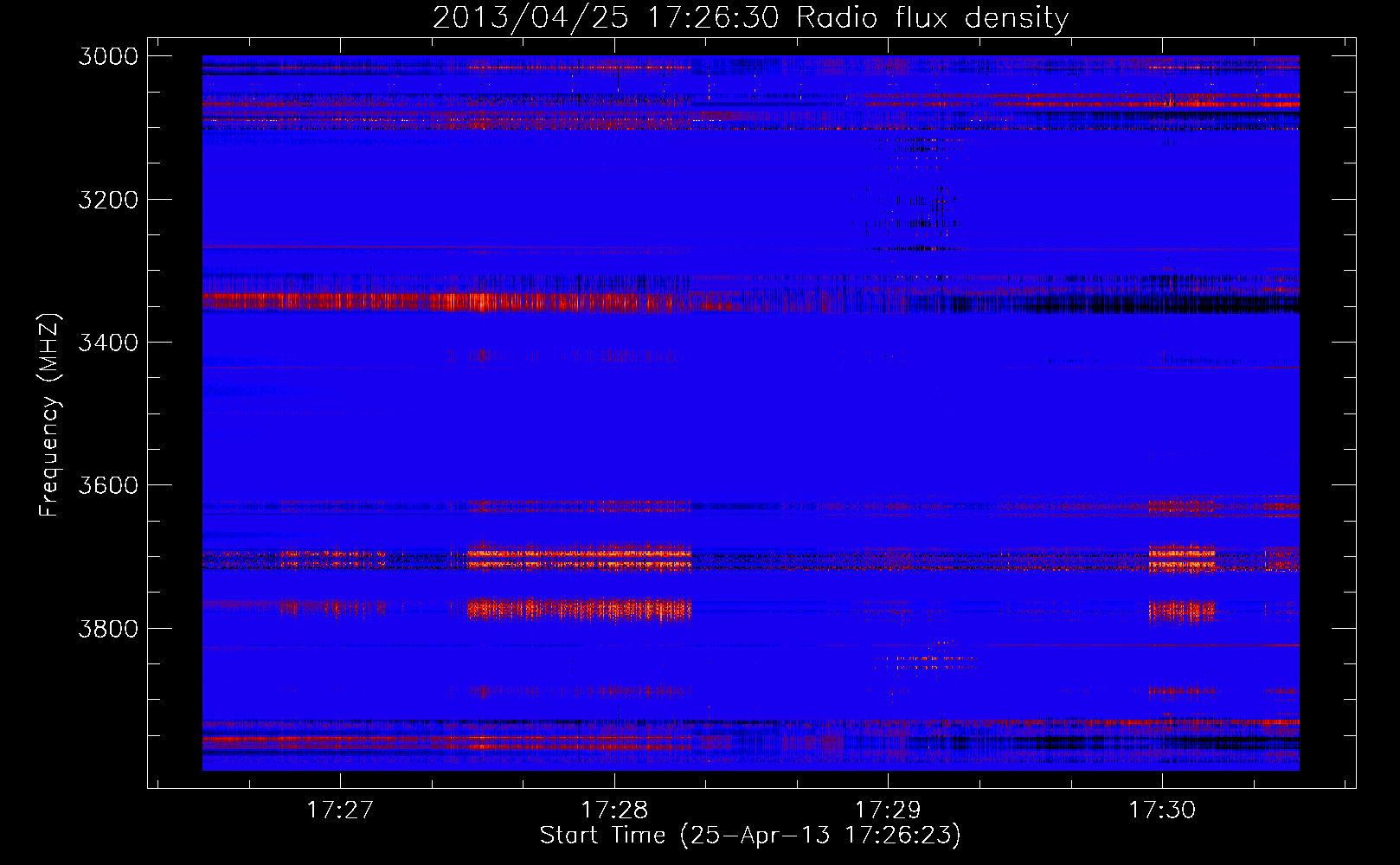Select the 3000 frequency tick label
1400x865 pixels.
pos(108,56)
